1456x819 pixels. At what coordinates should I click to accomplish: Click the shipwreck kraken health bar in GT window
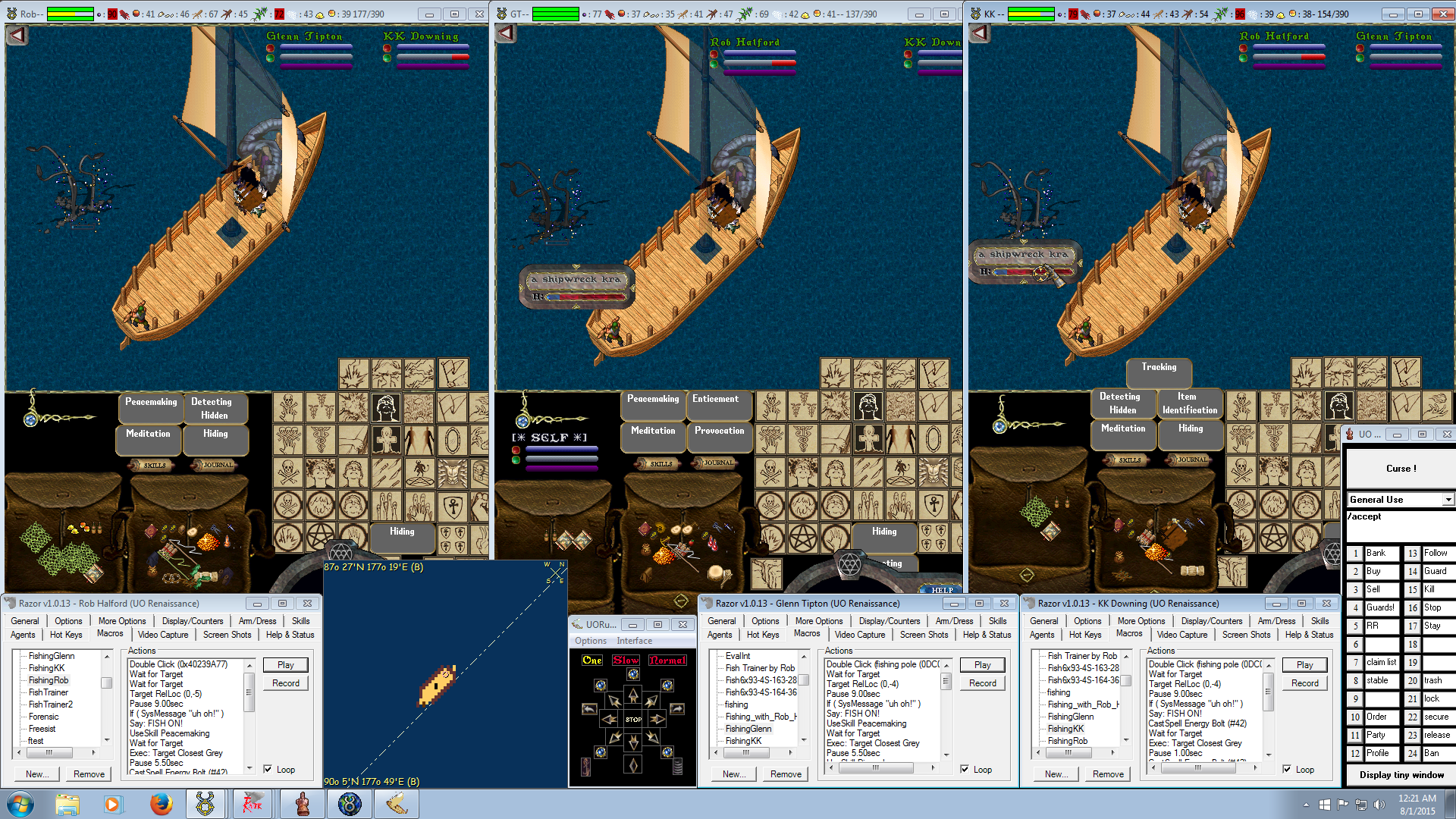[587, 297]
